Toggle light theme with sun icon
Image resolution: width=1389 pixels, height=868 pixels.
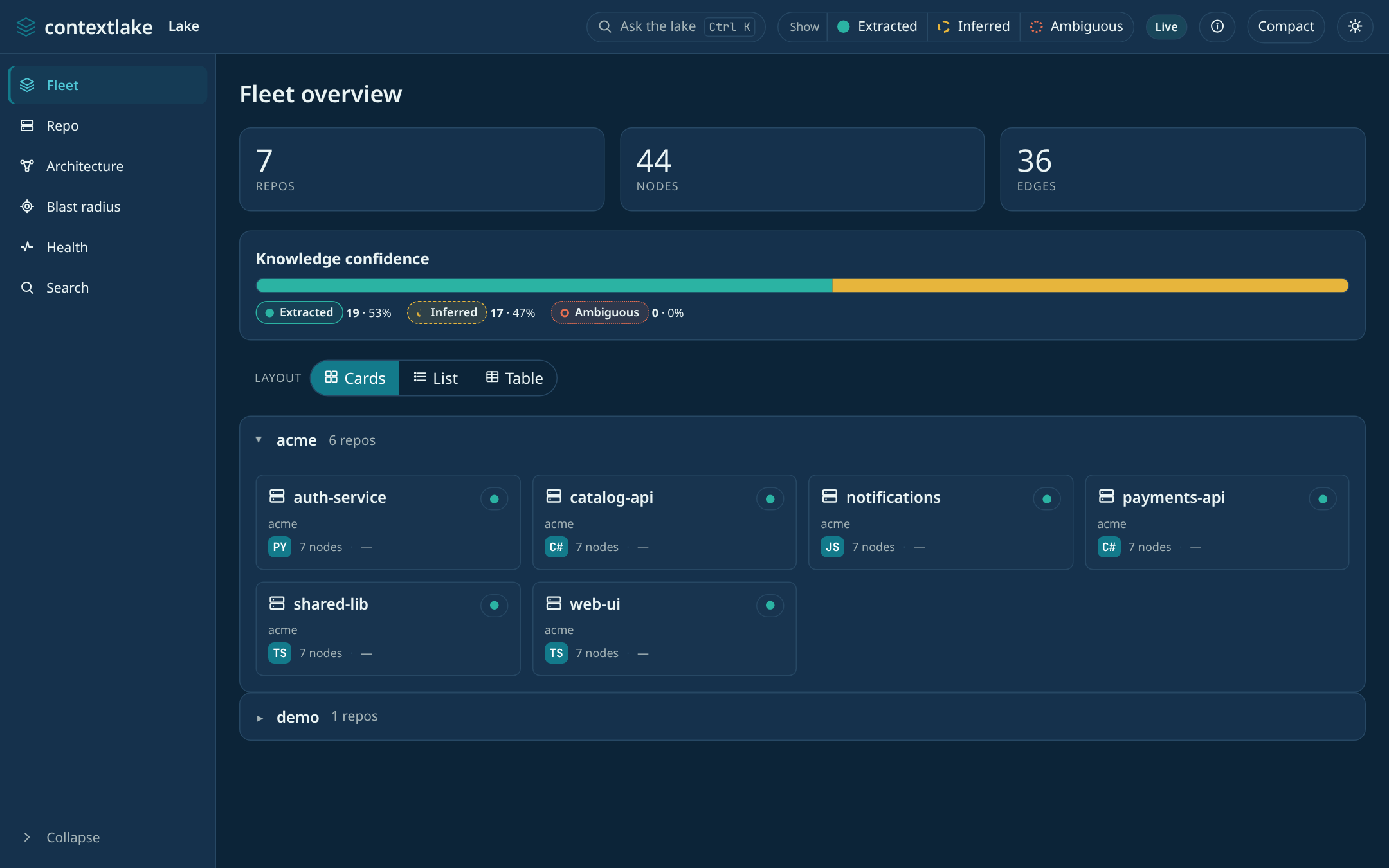(1355, 26)
